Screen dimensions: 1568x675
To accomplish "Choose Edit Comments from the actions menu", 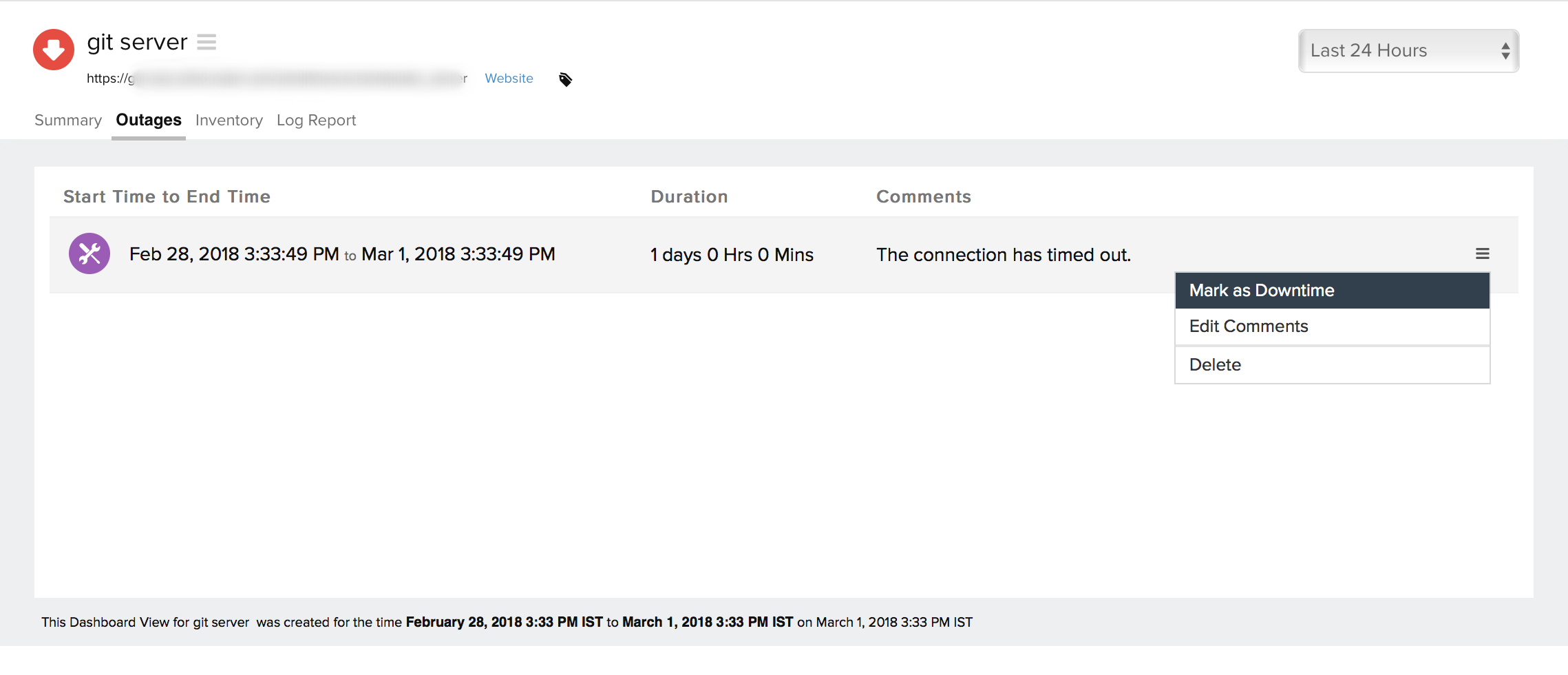I will pos(1248,326).
